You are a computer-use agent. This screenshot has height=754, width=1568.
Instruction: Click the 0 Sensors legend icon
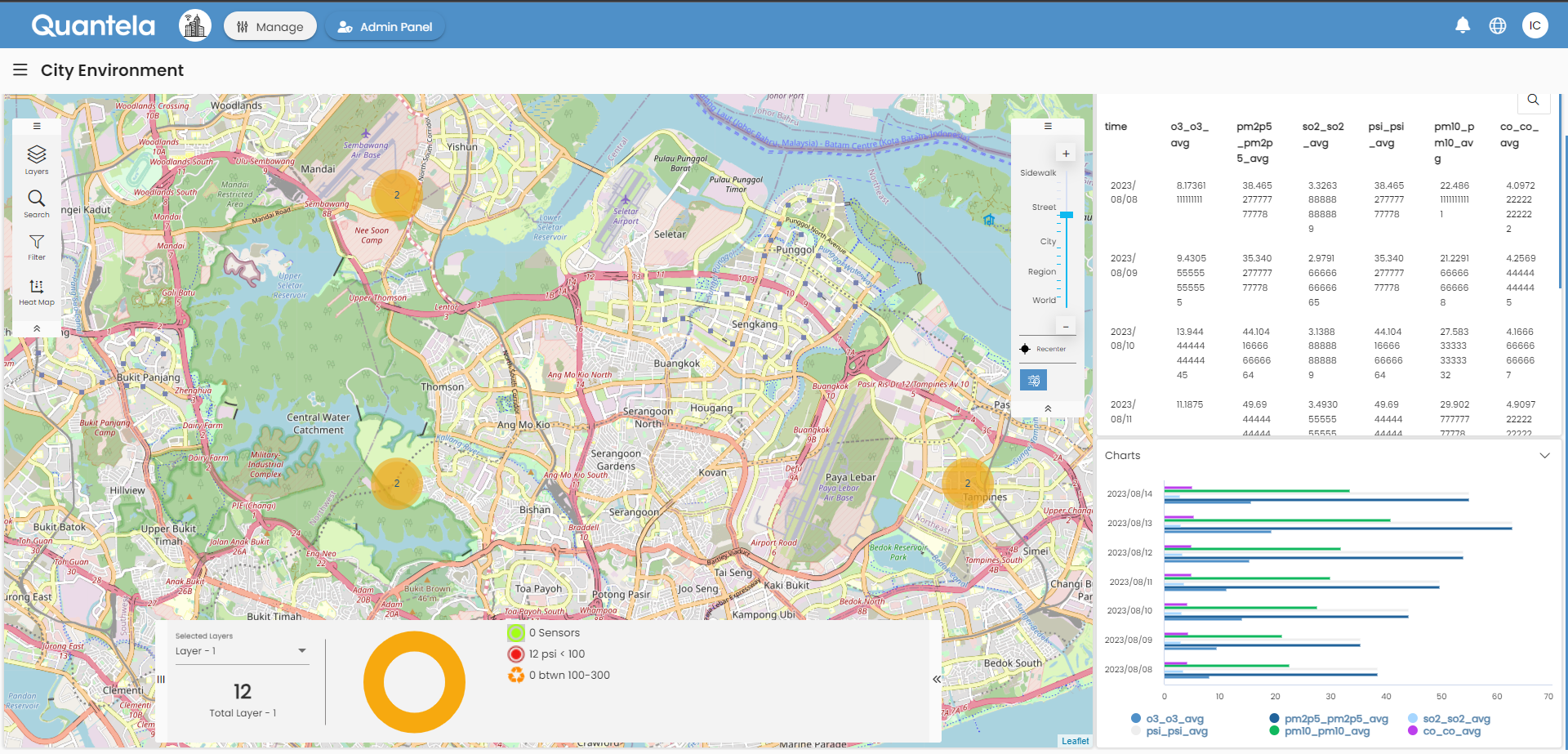click(x=516, y=632)
